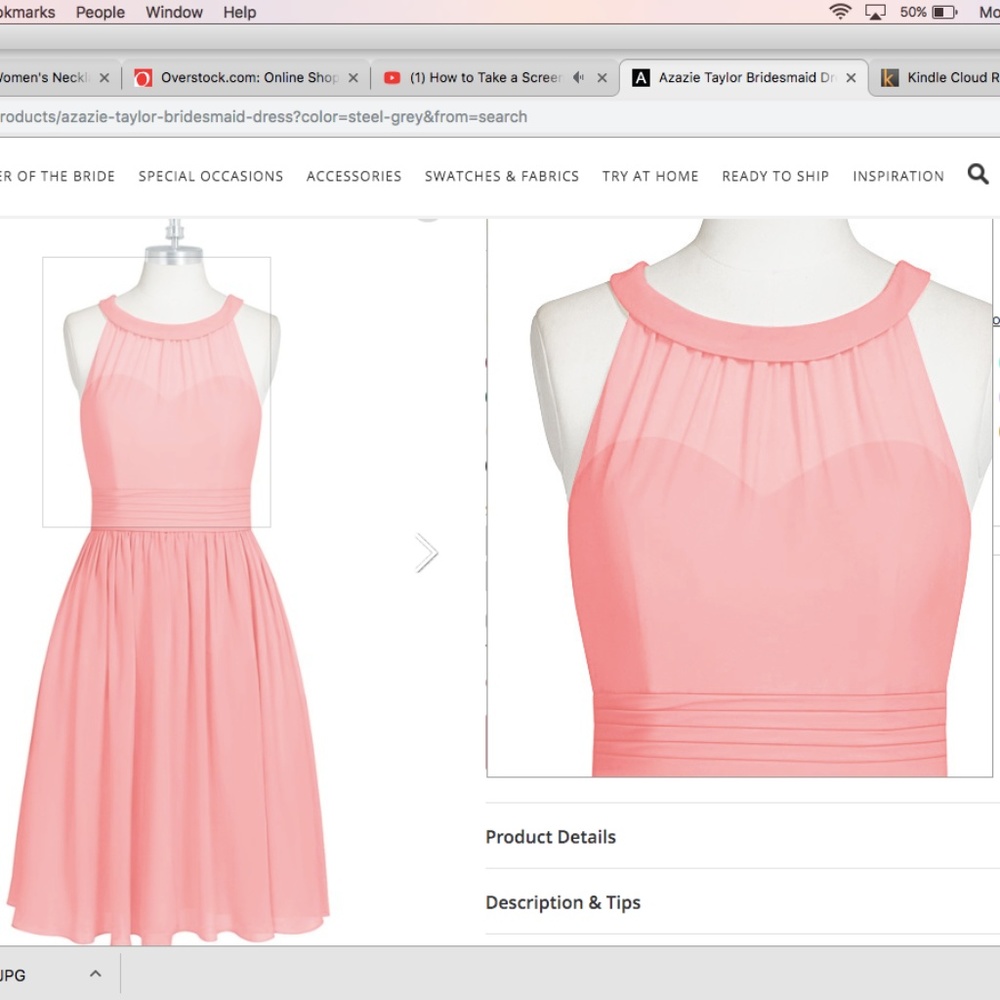This screenshot has height=1000, width=1000.
Task: Click the Wi-Fi status icon
Action: point(840,11)
